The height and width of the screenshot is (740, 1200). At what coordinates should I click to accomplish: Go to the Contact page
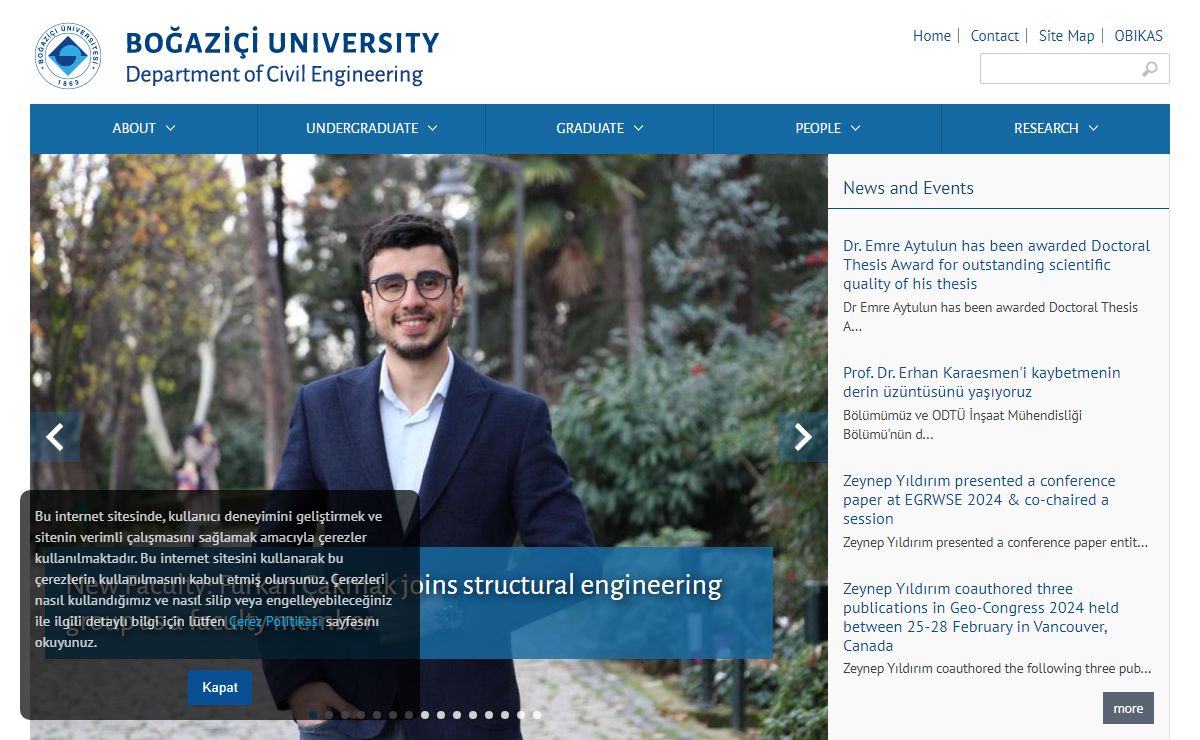coord(994,36)
